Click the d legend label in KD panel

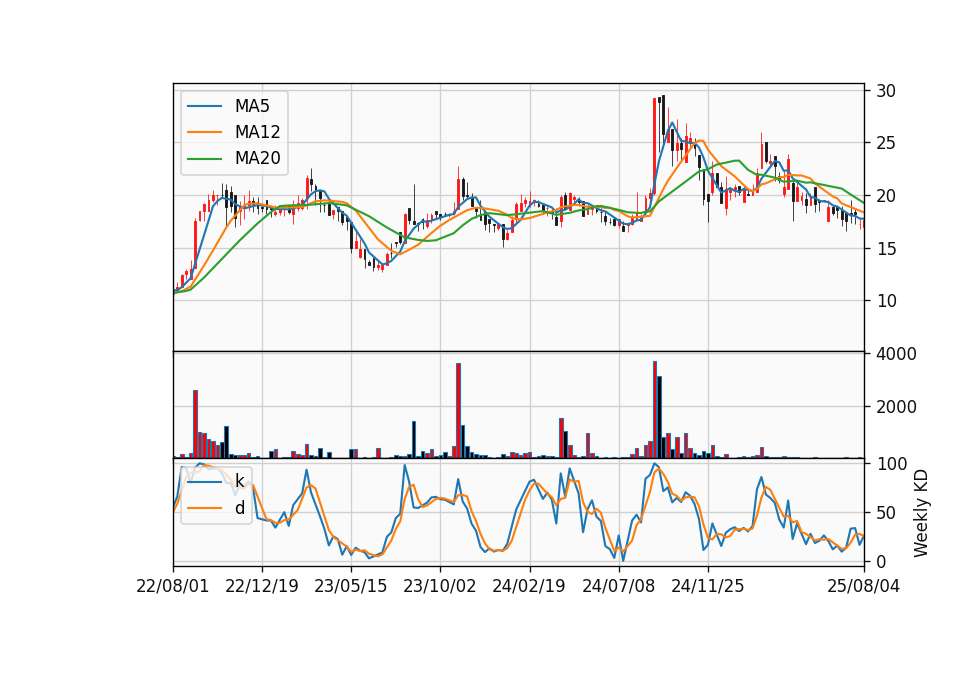tap(239, 508)
